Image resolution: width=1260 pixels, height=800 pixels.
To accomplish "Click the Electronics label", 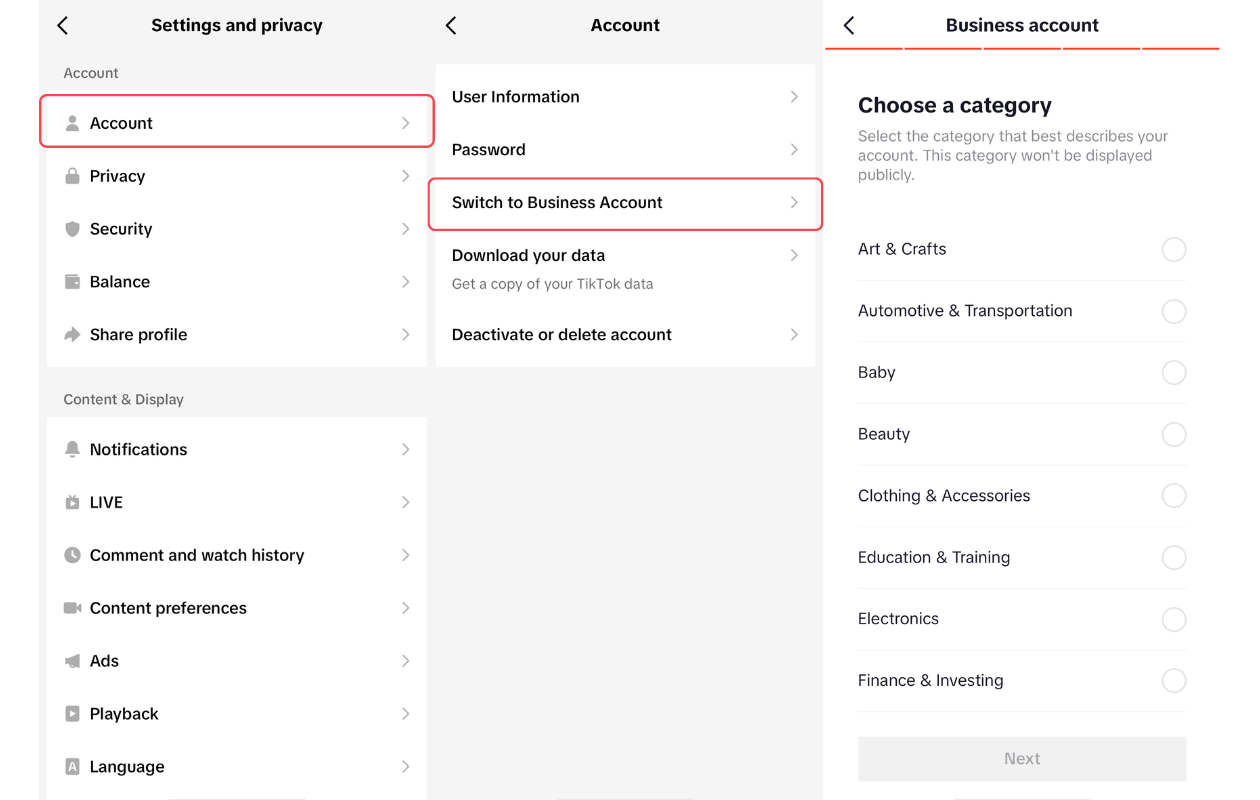I will point(898,619).
